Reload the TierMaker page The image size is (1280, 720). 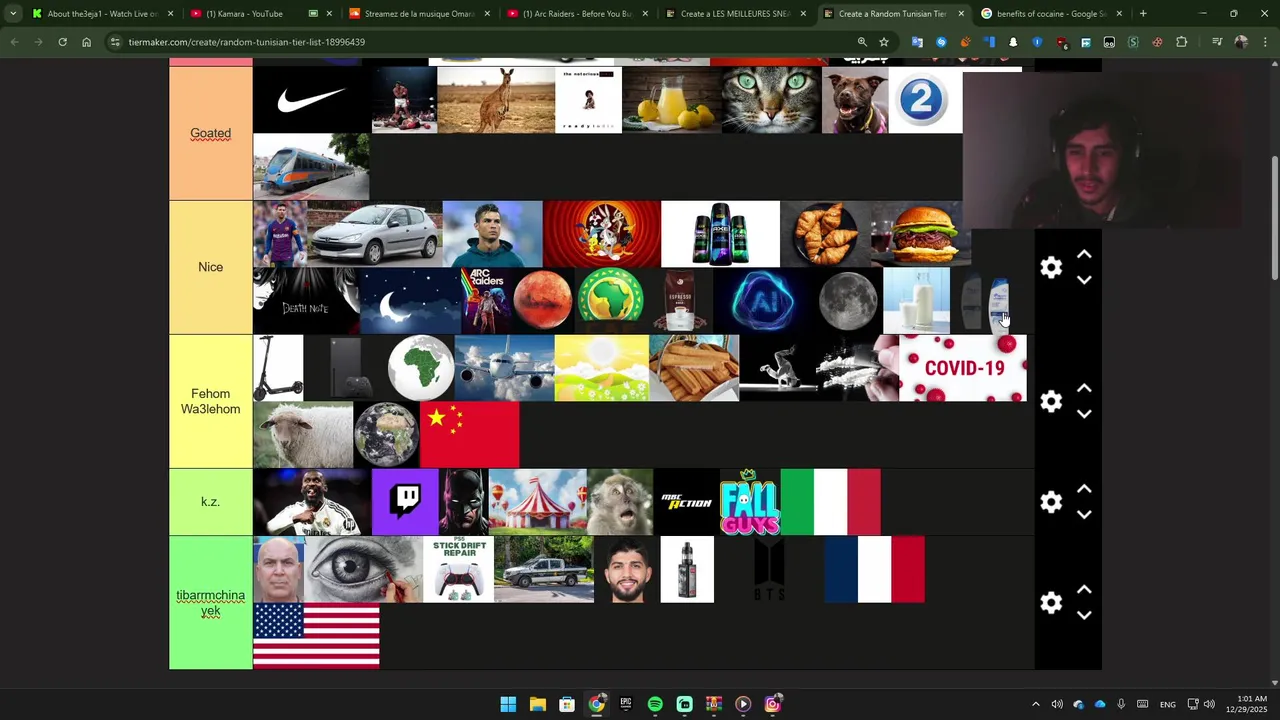(62, 42)
